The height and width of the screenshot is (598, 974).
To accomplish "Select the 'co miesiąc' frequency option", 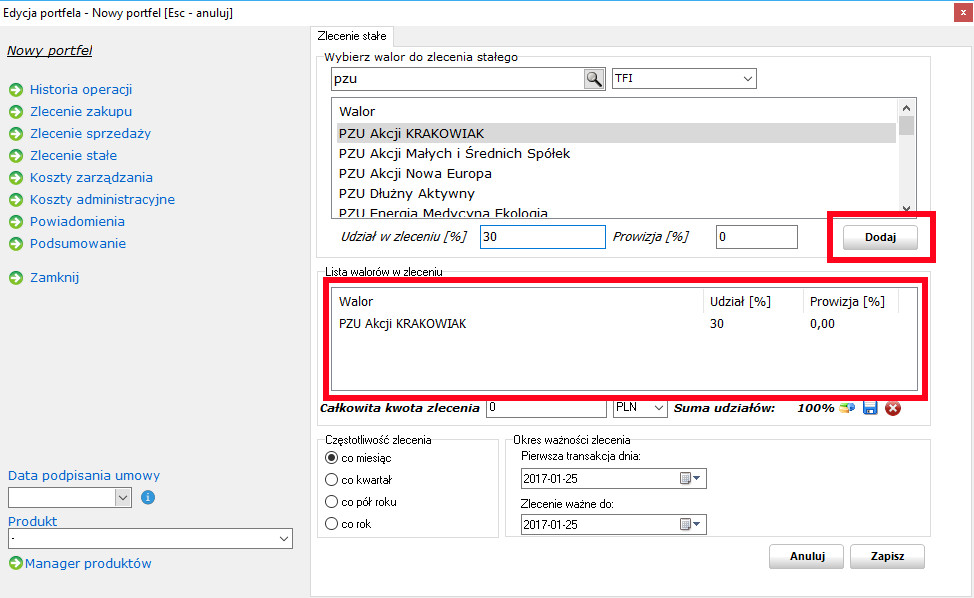I will [332, 457].
